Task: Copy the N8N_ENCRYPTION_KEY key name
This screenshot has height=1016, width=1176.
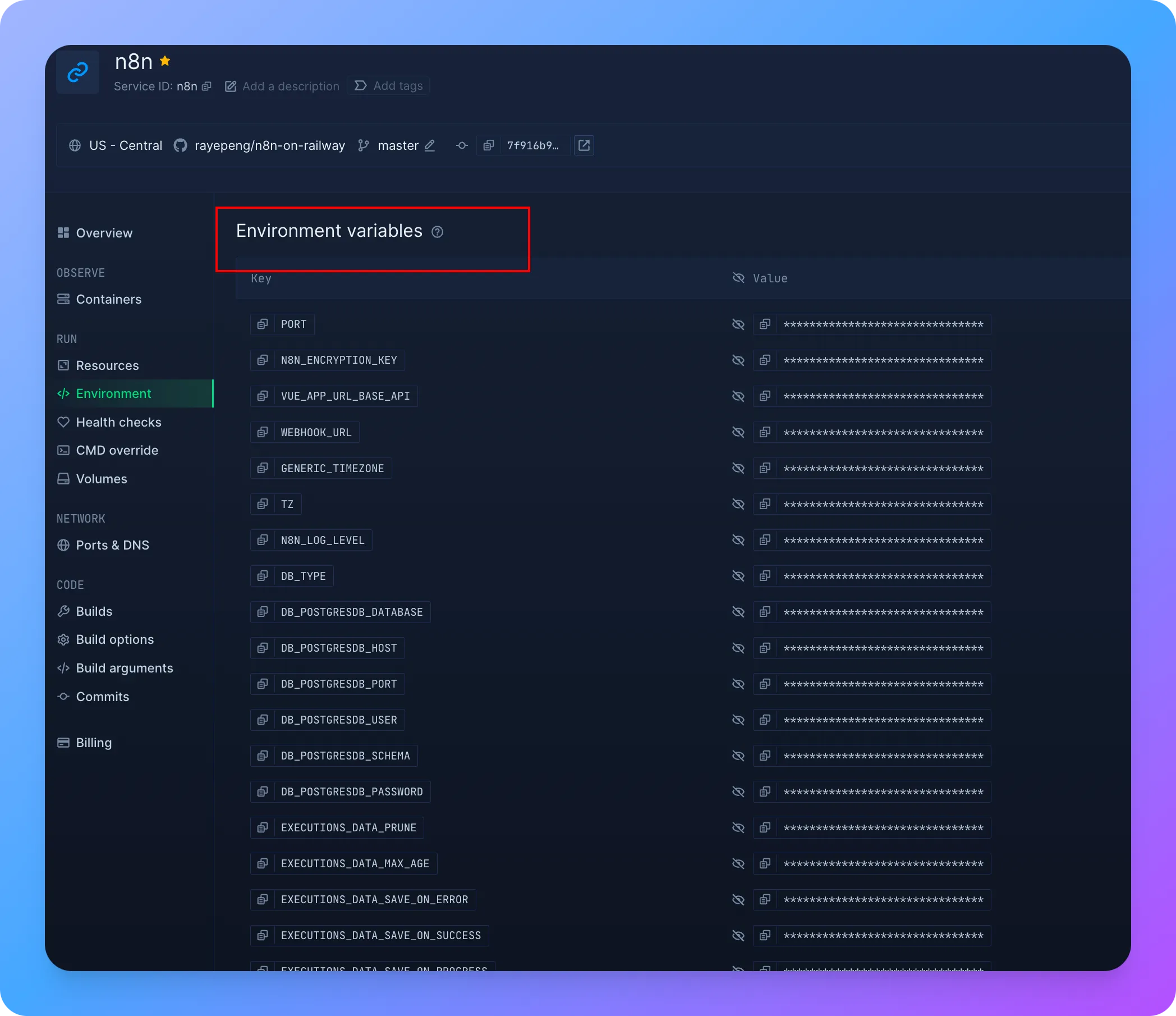Action: pos(262,360)
